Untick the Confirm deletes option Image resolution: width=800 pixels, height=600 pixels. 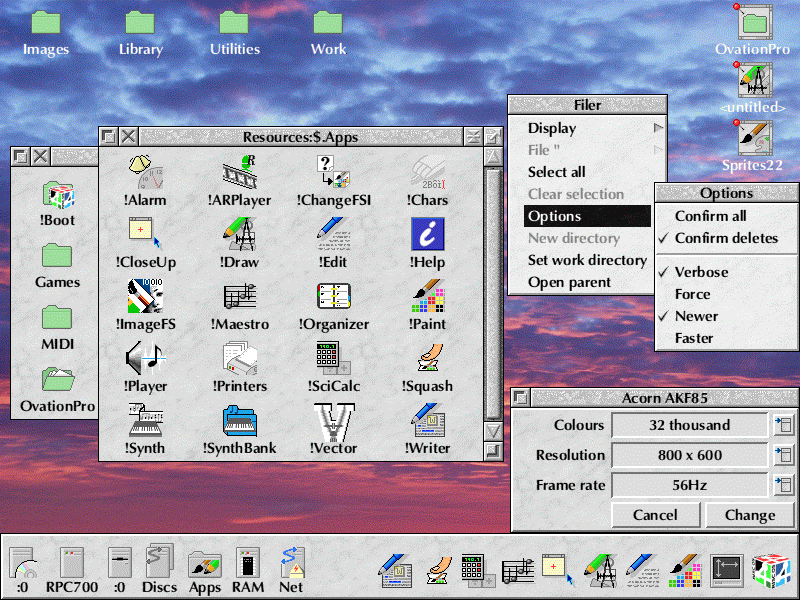(x=727, y=238)
